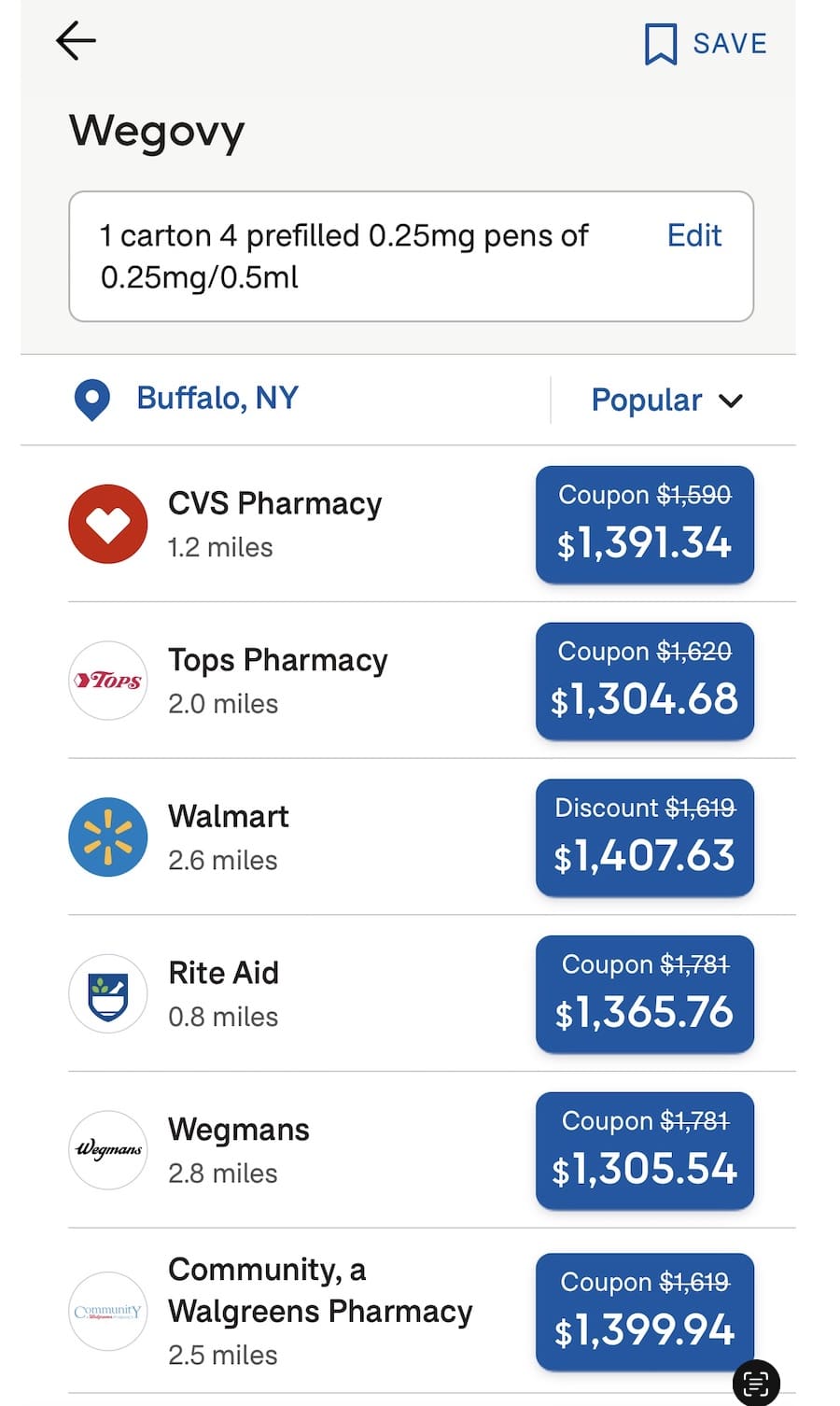
Task: Click the Rite Aid shield logo
Action: click(108, 993)
